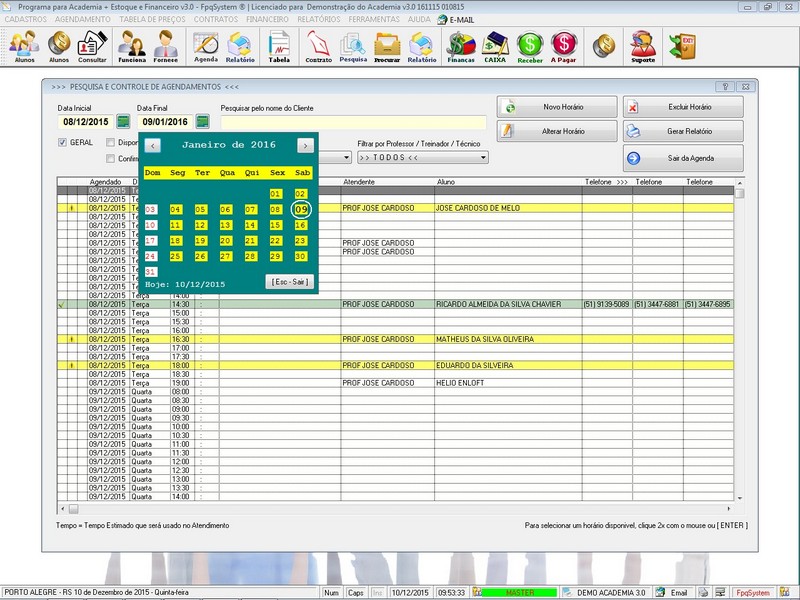Open the Tabela price table icon
The height and width of the screenshot is (600, 800).
[x=279, y=46]
